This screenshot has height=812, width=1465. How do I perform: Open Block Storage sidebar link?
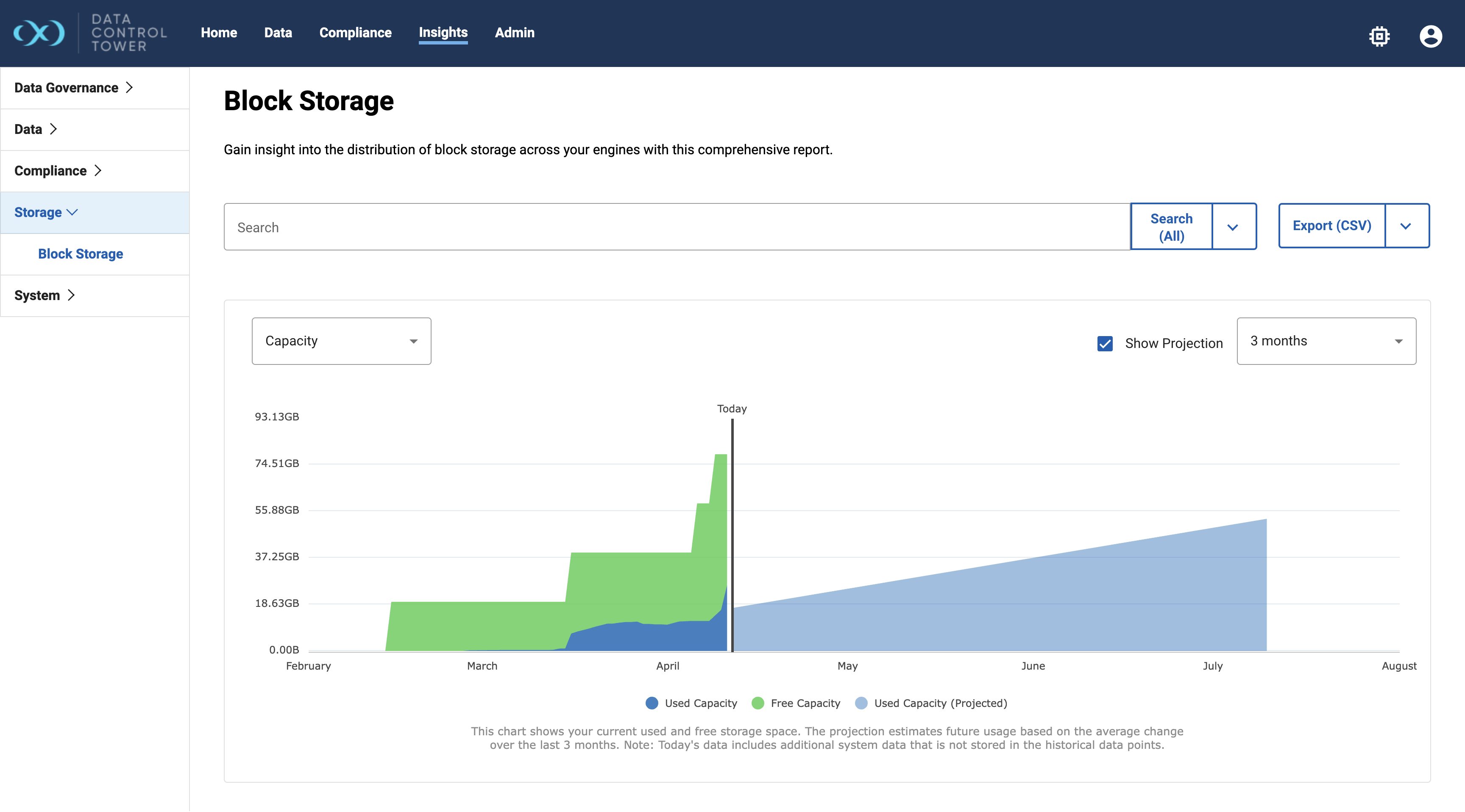(80, 253)
